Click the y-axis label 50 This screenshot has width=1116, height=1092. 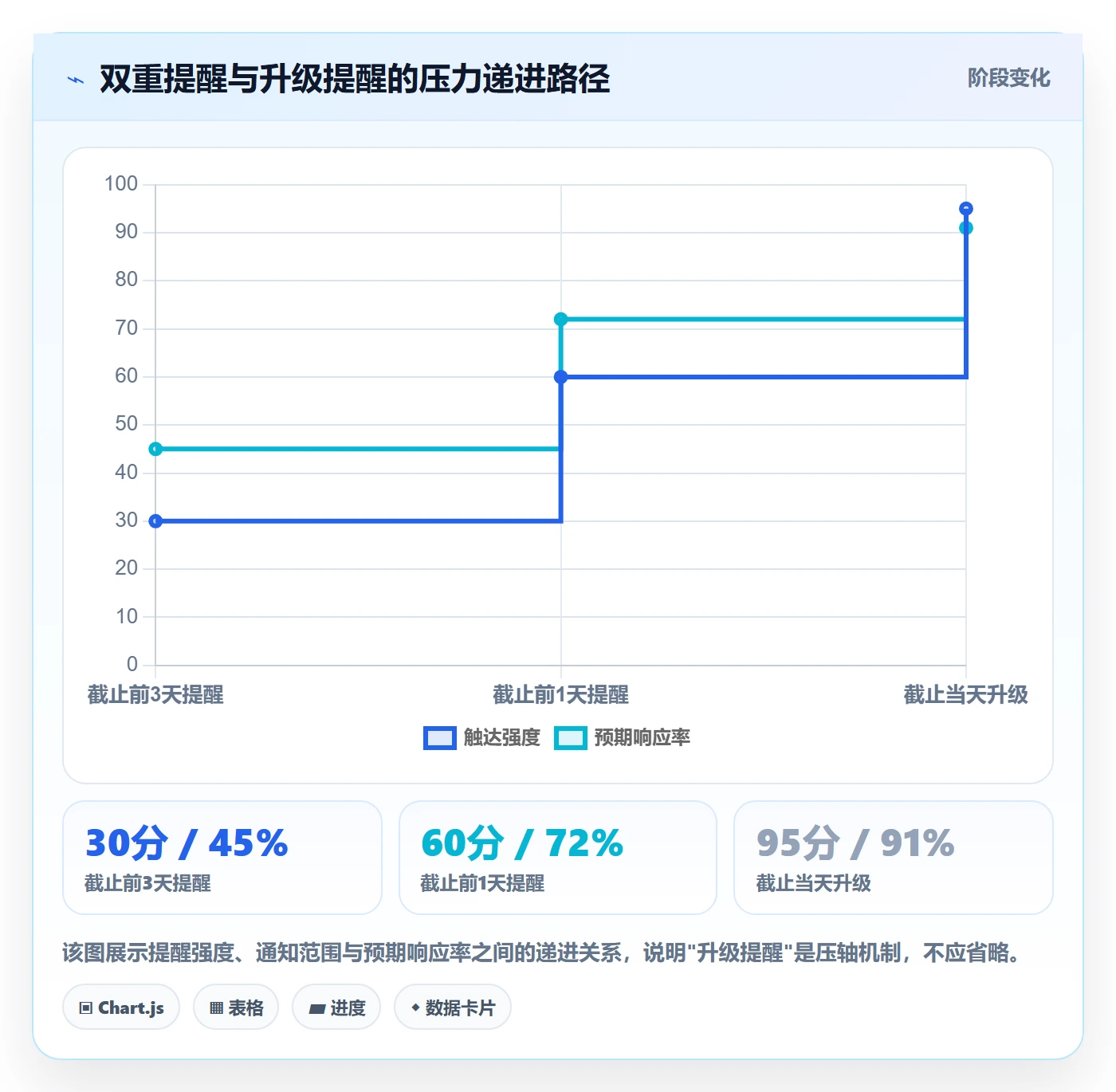126,424
